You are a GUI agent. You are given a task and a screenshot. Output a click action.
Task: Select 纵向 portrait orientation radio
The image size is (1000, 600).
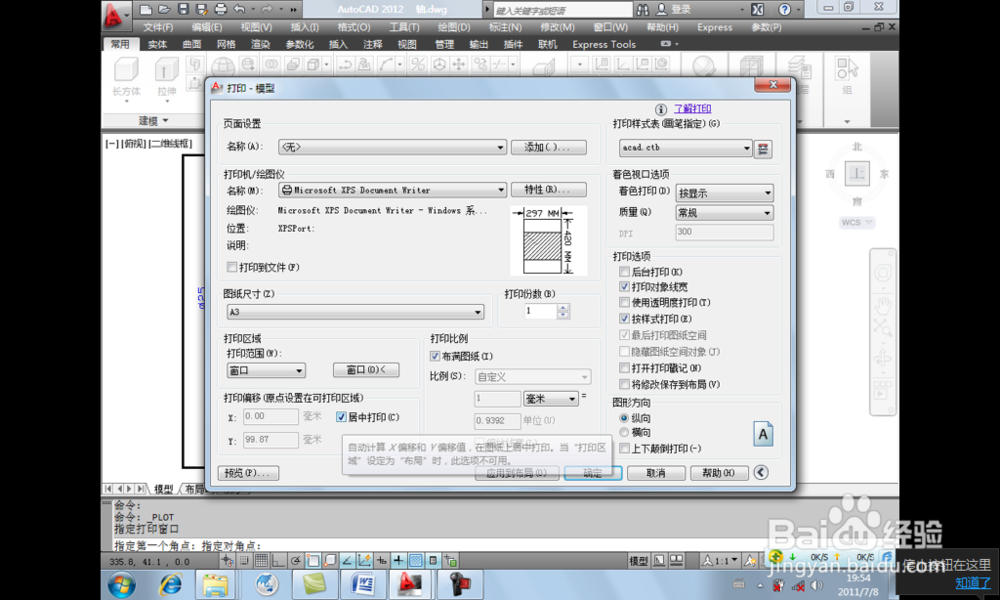click(x=624, y=418)
